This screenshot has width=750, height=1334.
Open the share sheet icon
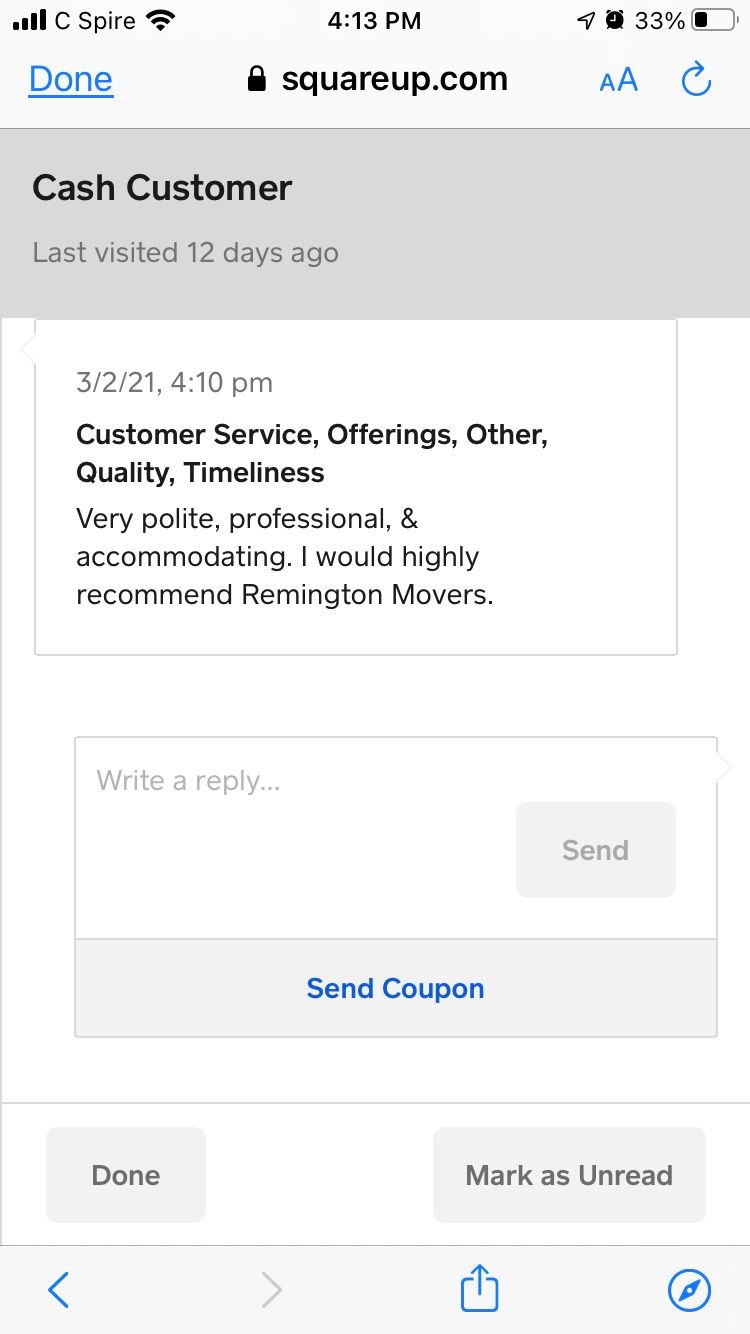[479, 1287]
